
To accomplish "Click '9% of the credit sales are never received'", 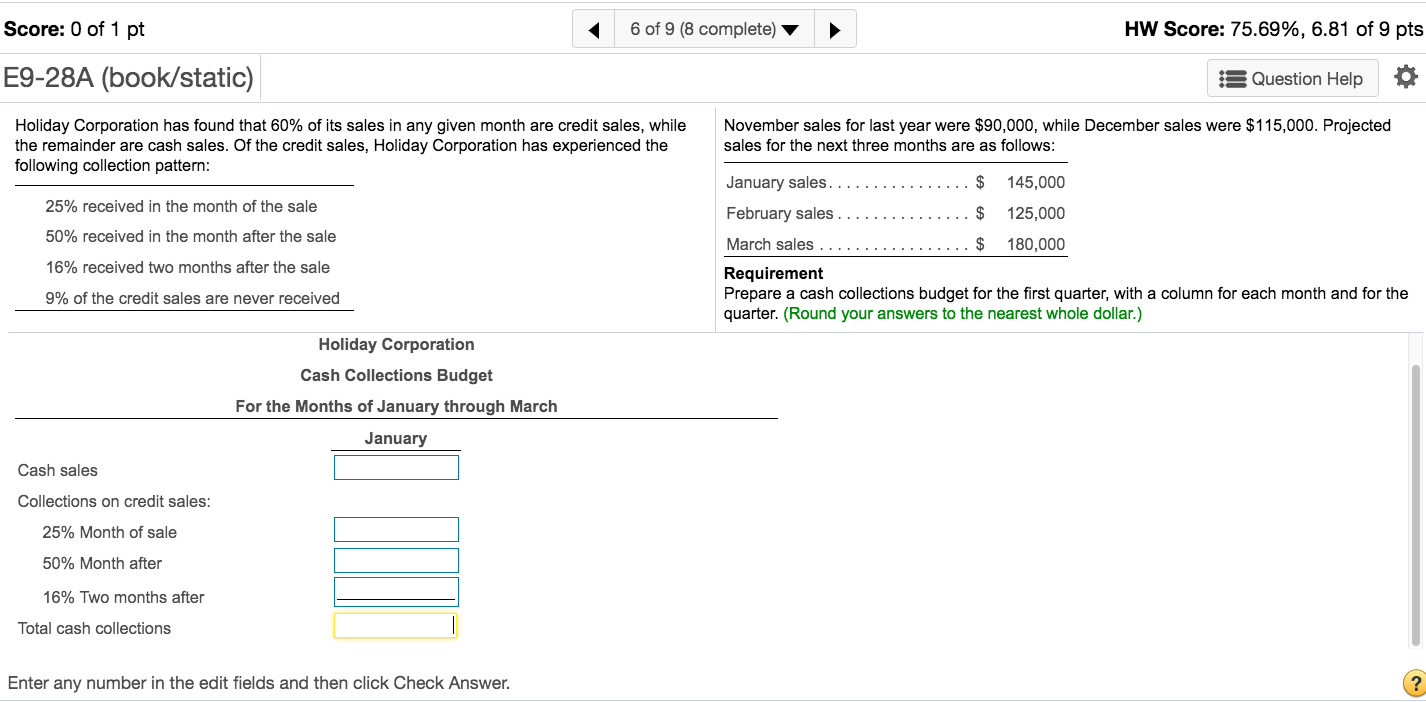I will pos(193,298).
